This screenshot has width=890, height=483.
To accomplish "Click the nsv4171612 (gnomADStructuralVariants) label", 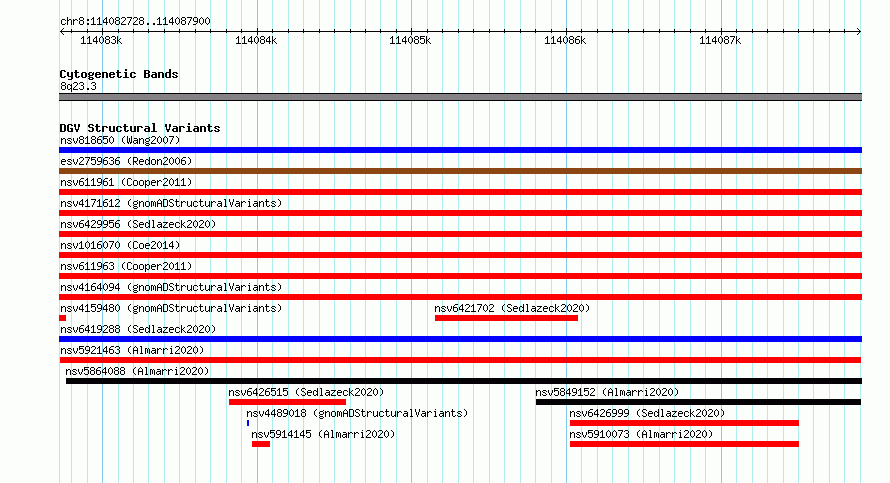I will [x=171, y=203].
